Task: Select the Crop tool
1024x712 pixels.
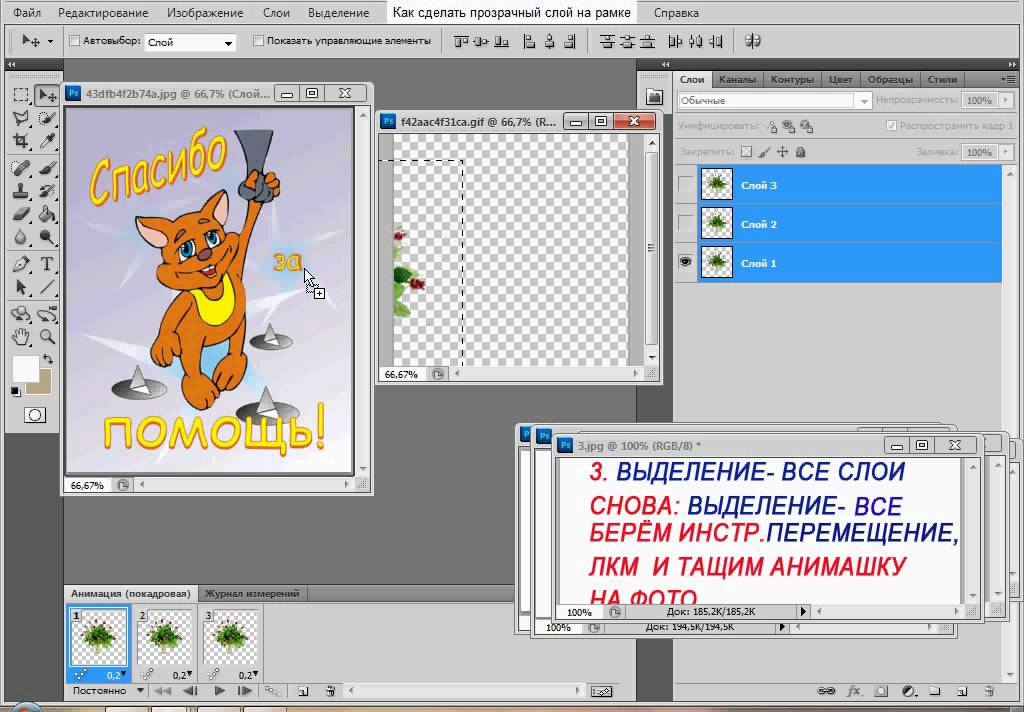Action: (x=21, y=141)
